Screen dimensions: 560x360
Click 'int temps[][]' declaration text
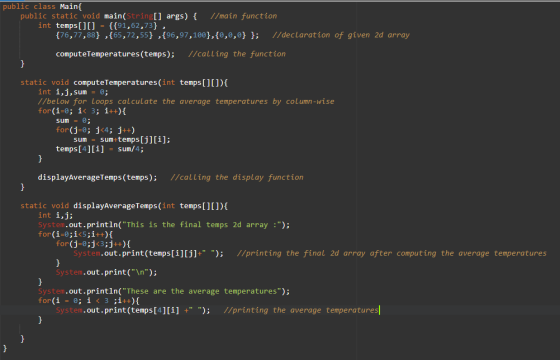coord(66,26)
